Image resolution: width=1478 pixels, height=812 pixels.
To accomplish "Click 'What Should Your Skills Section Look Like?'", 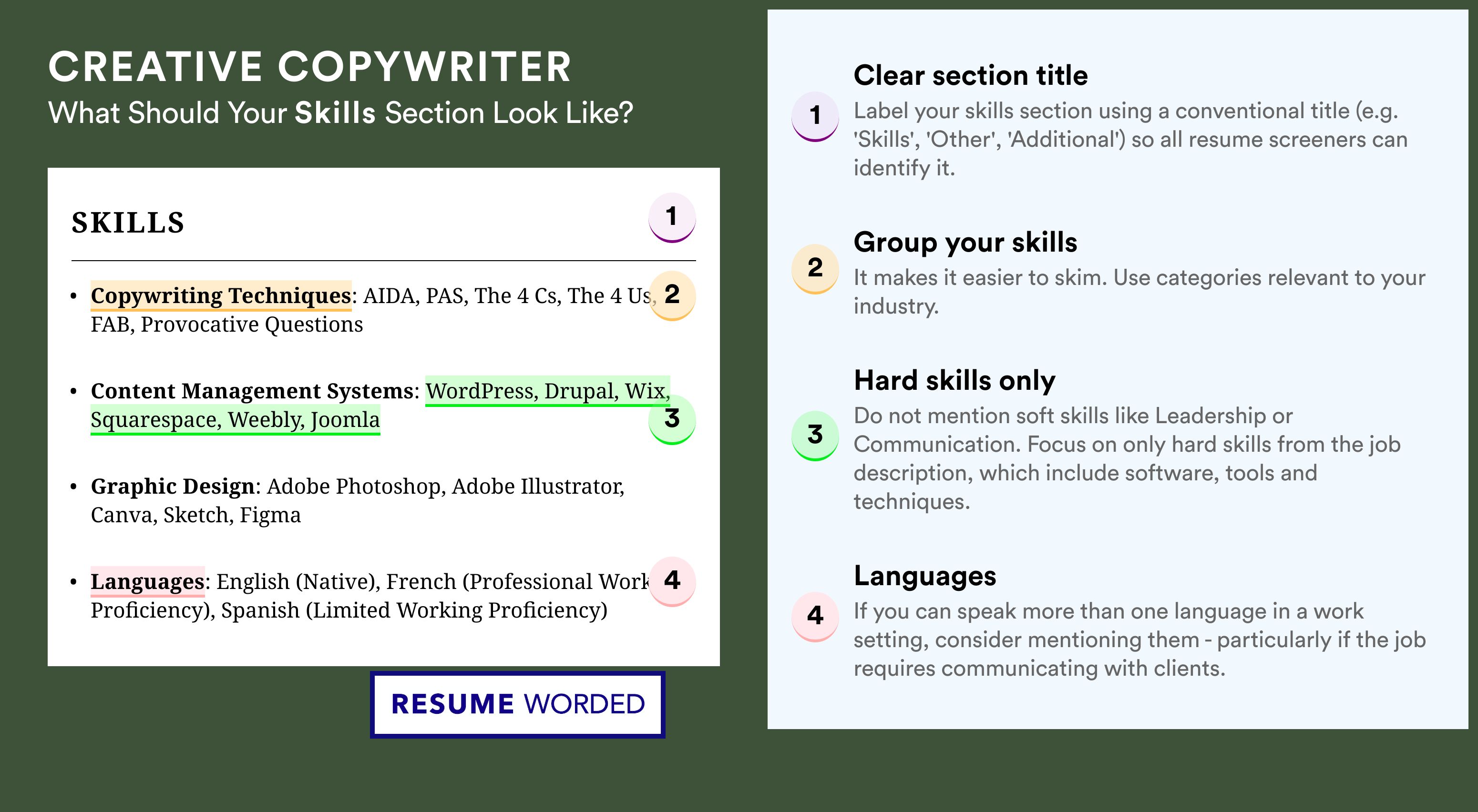I will point(341,113).
